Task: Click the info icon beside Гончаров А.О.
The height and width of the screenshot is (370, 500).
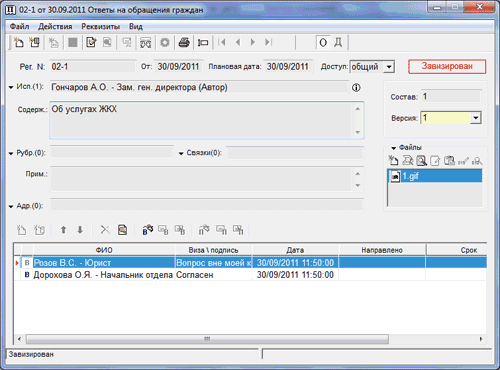Action: (356, 88)
